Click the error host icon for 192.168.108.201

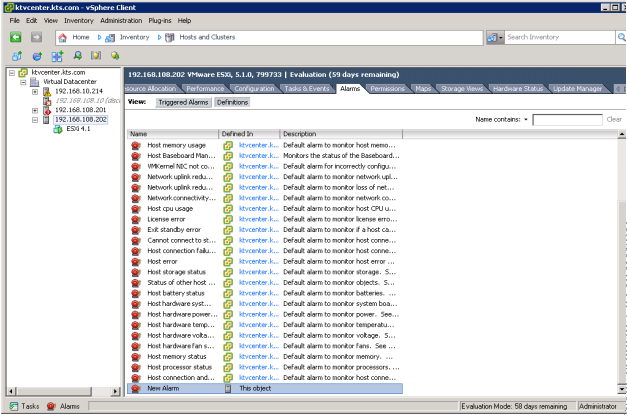pos(47,110)
